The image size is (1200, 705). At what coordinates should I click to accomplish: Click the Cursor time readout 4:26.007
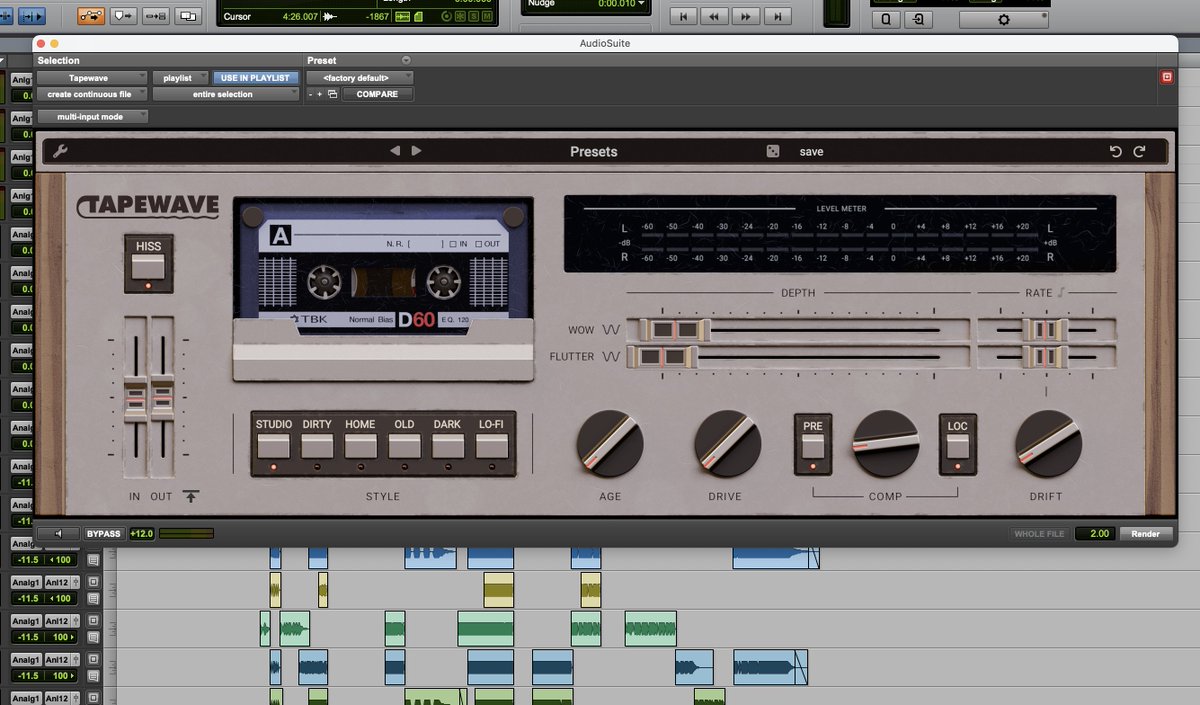pos(300,17)
